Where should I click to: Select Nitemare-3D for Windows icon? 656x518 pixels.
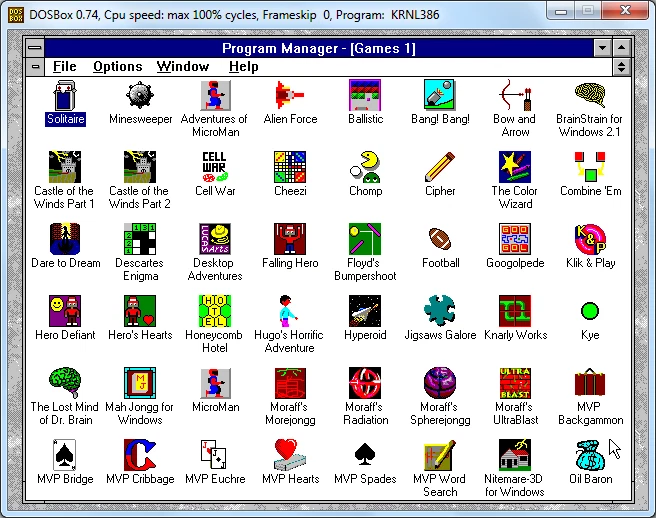tap(515, 455)
